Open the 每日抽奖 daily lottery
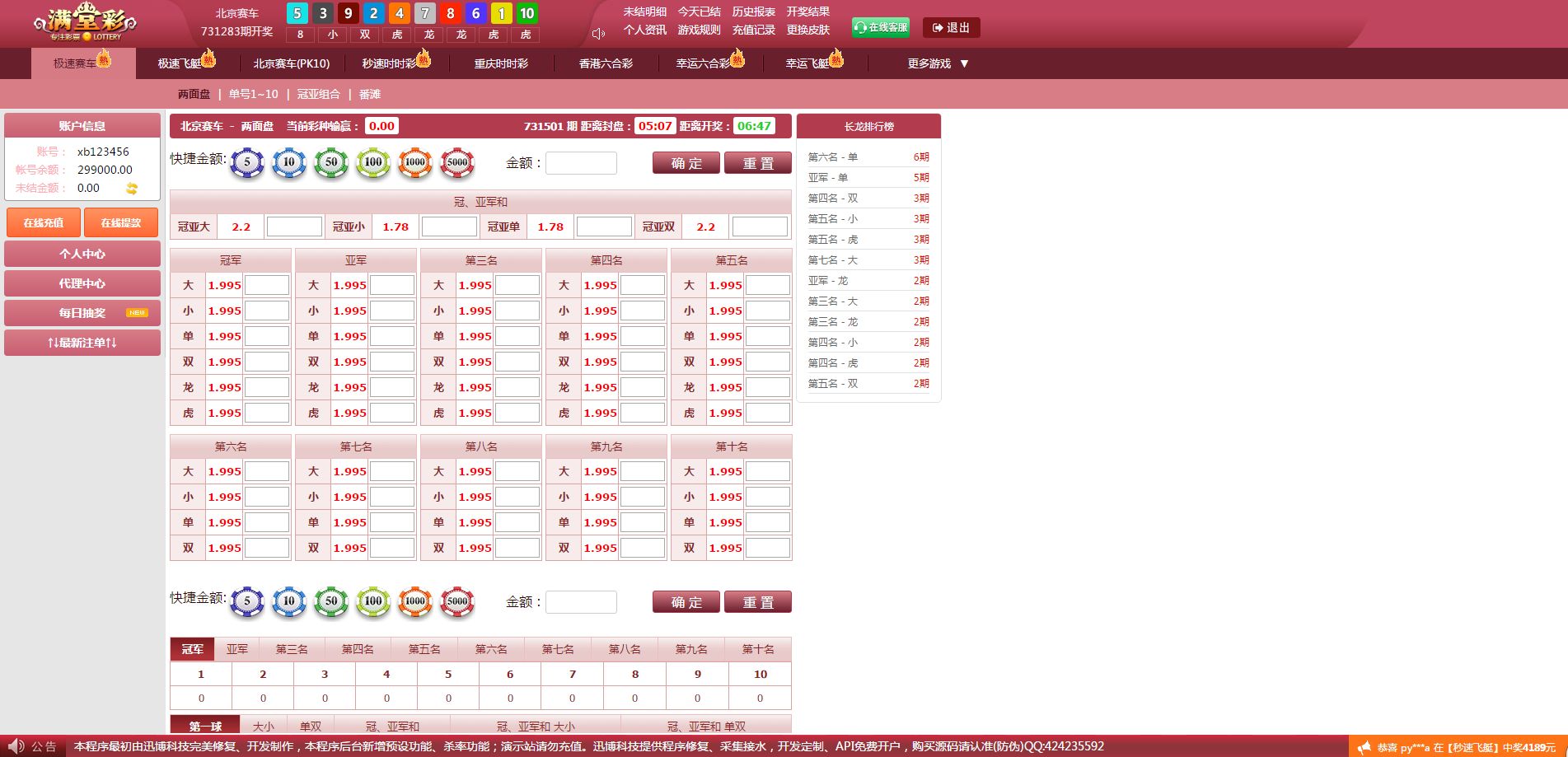The height and width of the screenshot is (757, 1568). [x=82, y=313]
